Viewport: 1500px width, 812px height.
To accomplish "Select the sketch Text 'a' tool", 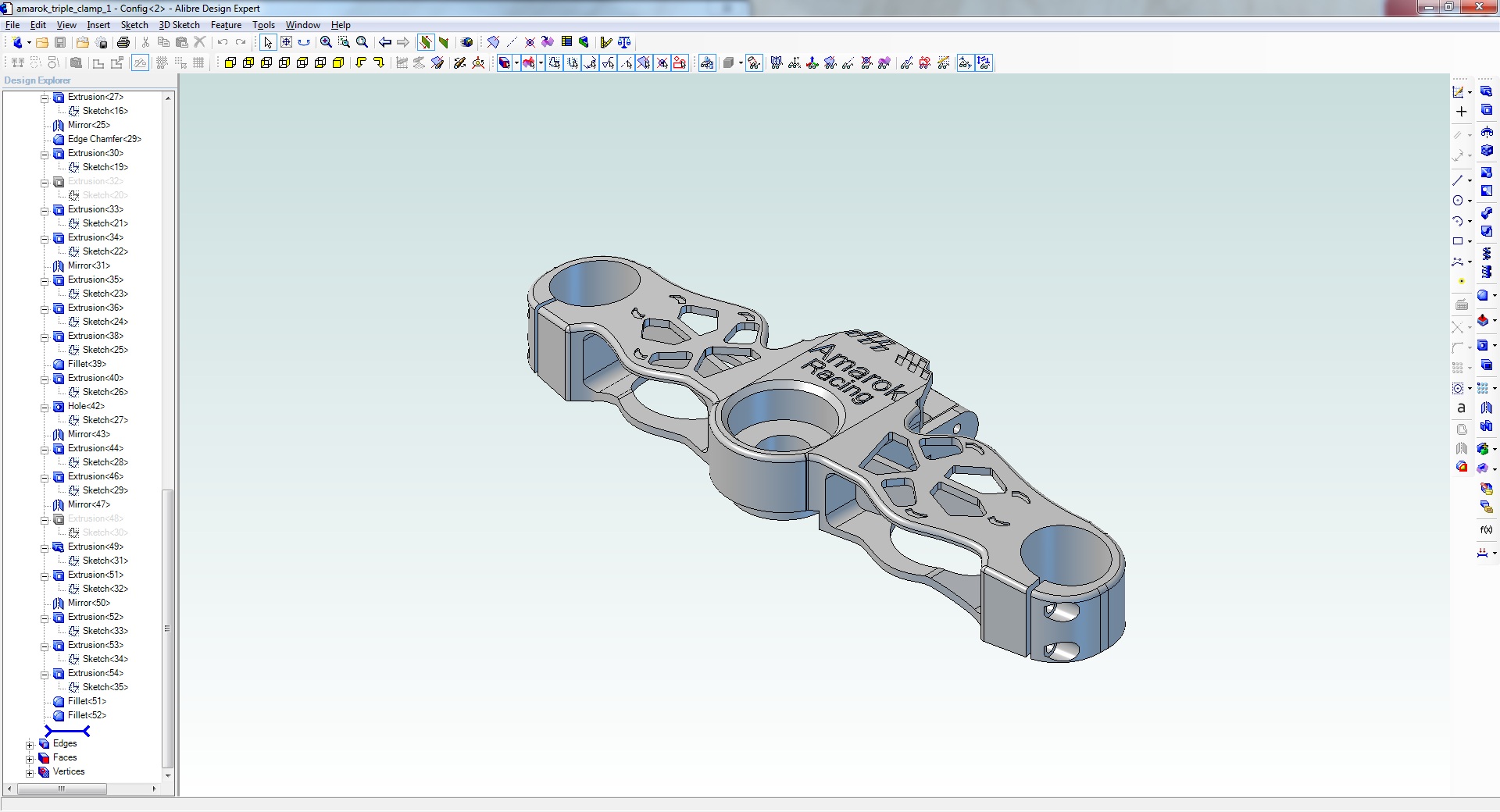I will [1462, 408].
